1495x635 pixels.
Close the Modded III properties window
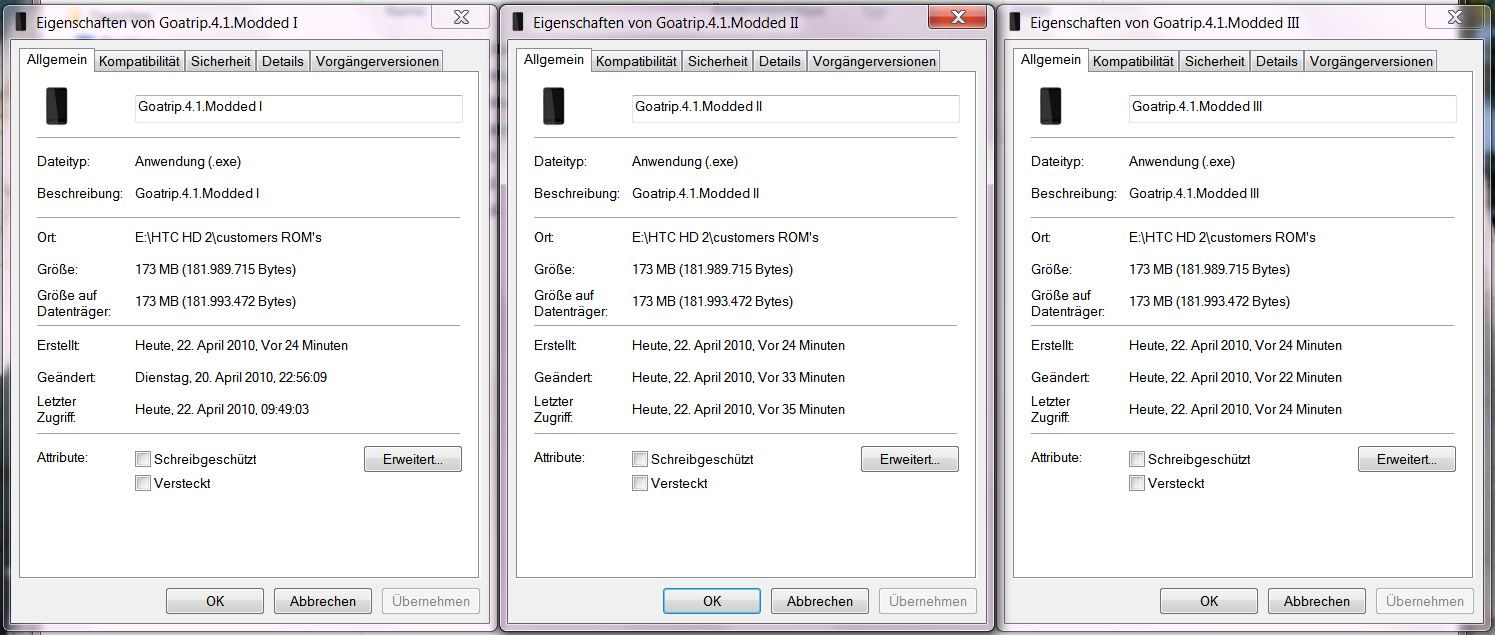(1453, 16)
